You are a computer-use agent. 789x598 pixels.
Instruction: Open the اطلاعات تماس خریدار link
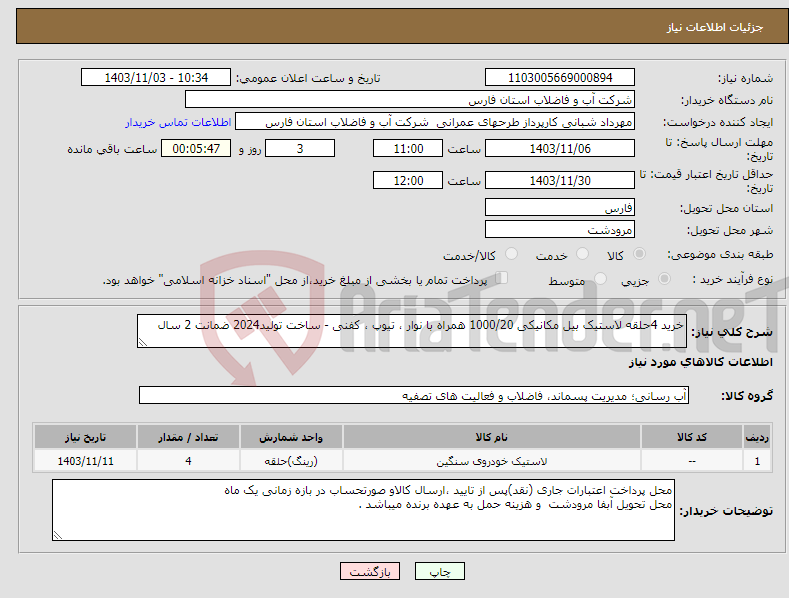(178, 122)
